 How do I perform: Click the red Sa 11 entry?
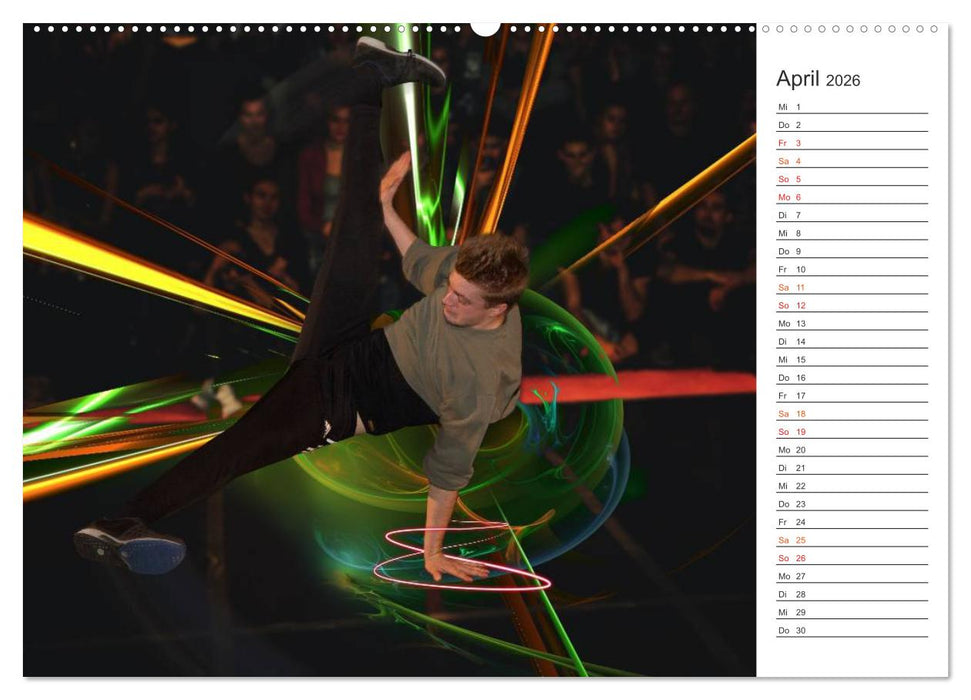coord(790,286)
